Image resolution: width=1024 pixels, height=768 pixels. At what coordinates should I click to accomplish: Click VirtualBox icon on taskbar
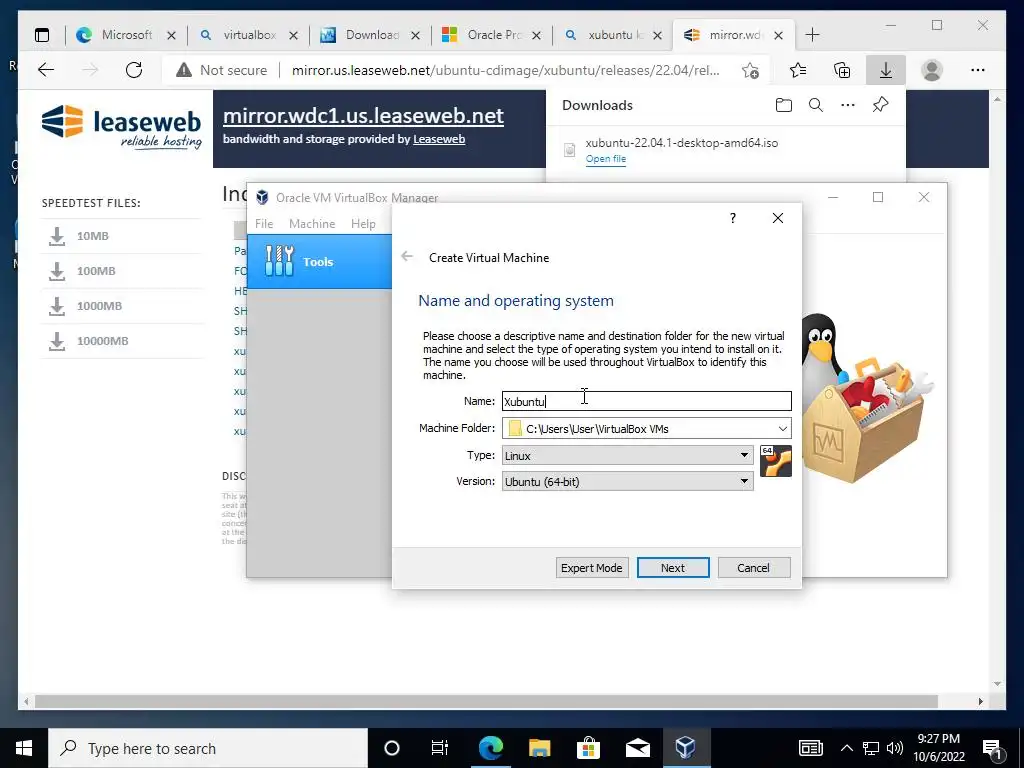click(x=686, y=748)
